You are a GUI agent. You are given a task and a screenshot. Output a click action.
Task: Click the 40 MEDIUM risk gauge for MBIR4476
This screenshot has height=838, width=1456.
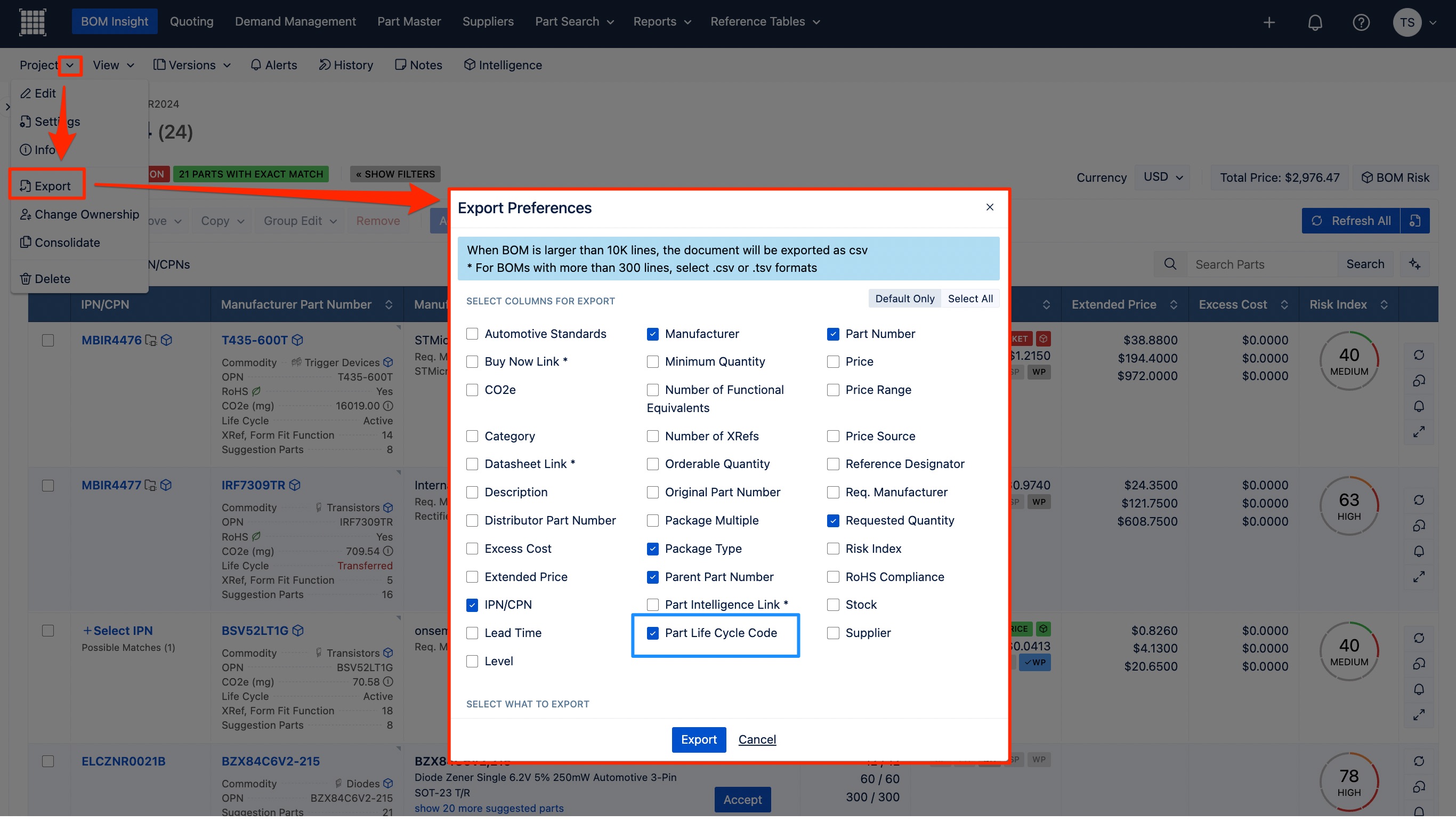[x=1349, y=361]
